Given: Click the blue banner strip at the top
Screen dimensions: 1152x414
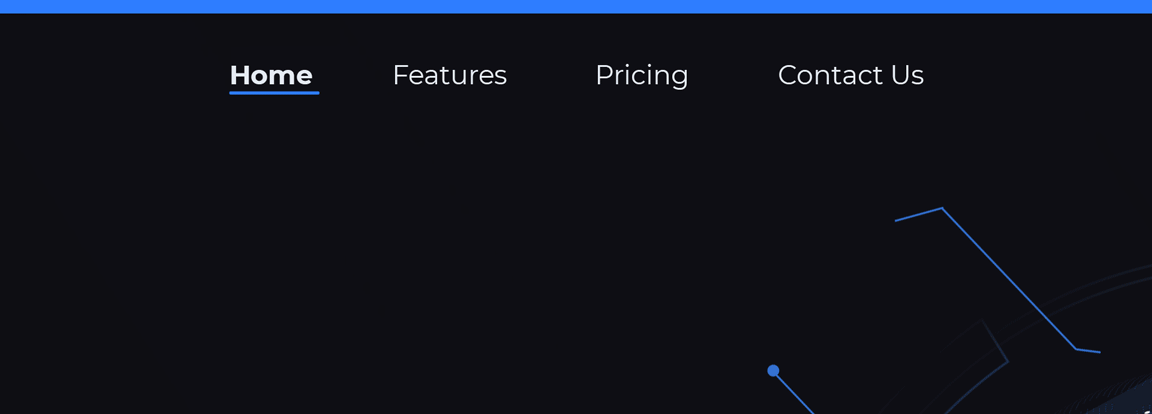Looking at the screenshot, I should click(x=576, y=7).
